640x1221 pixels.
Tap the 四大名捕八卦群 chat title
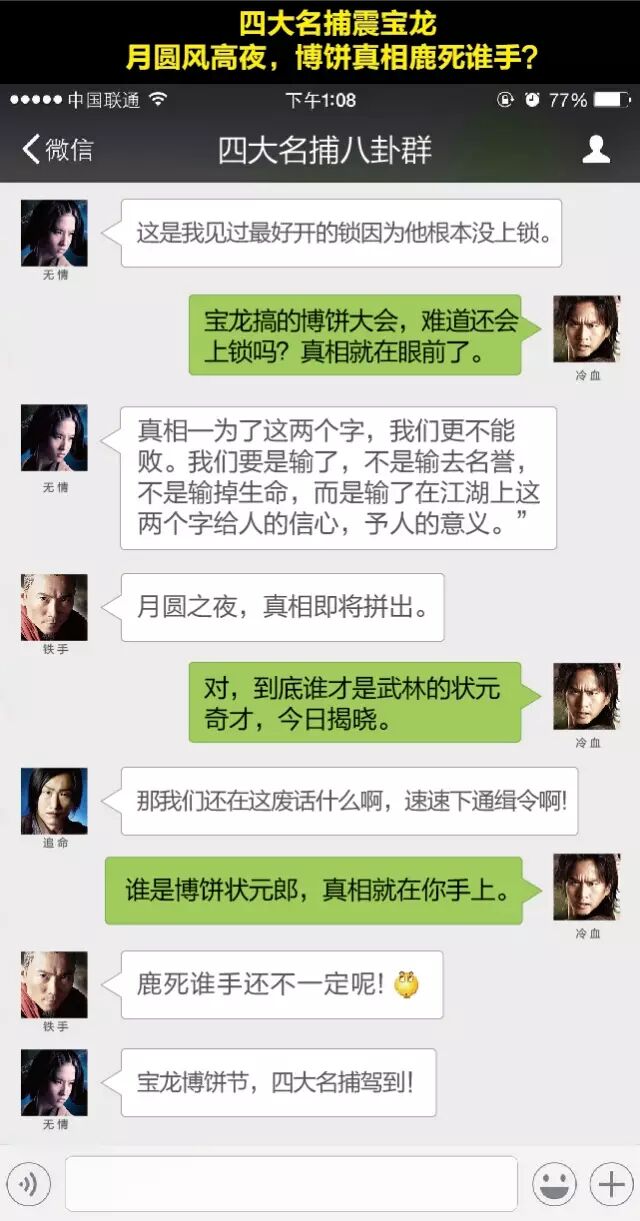click(325, 150)
